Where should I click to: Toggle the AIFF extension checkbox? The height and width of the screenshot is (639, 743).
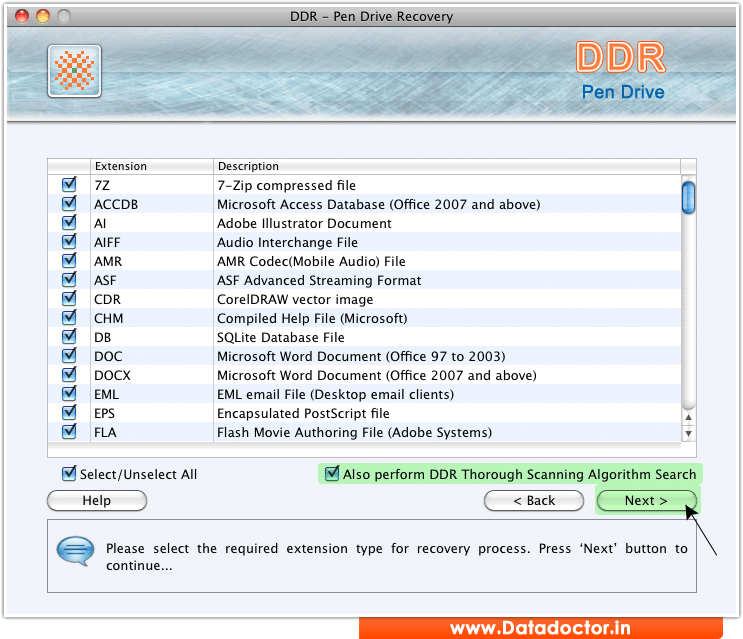(x=69, y=241)
